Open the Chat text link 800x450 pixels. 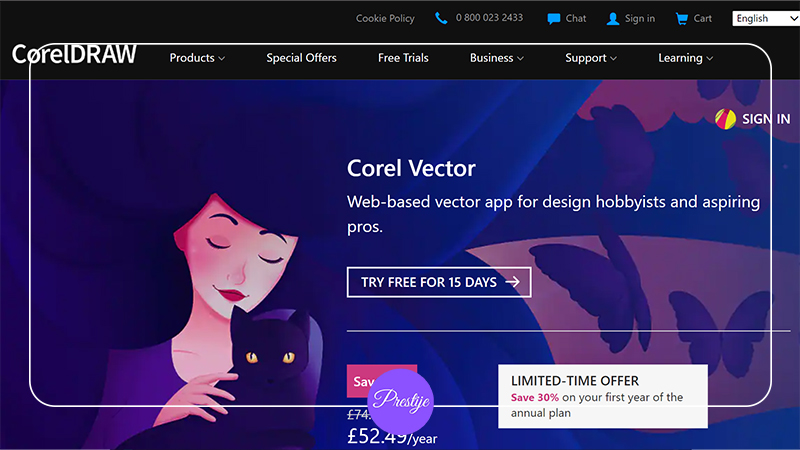point(576,18)
